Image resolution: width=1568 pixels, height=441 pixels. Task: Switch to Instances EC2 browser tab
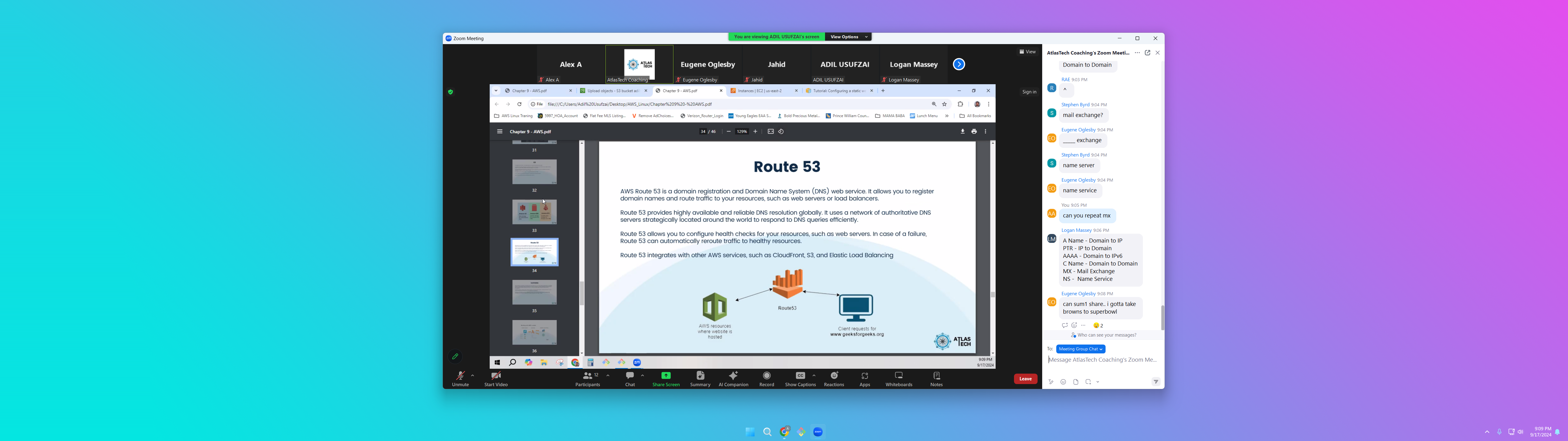(759, 91)
